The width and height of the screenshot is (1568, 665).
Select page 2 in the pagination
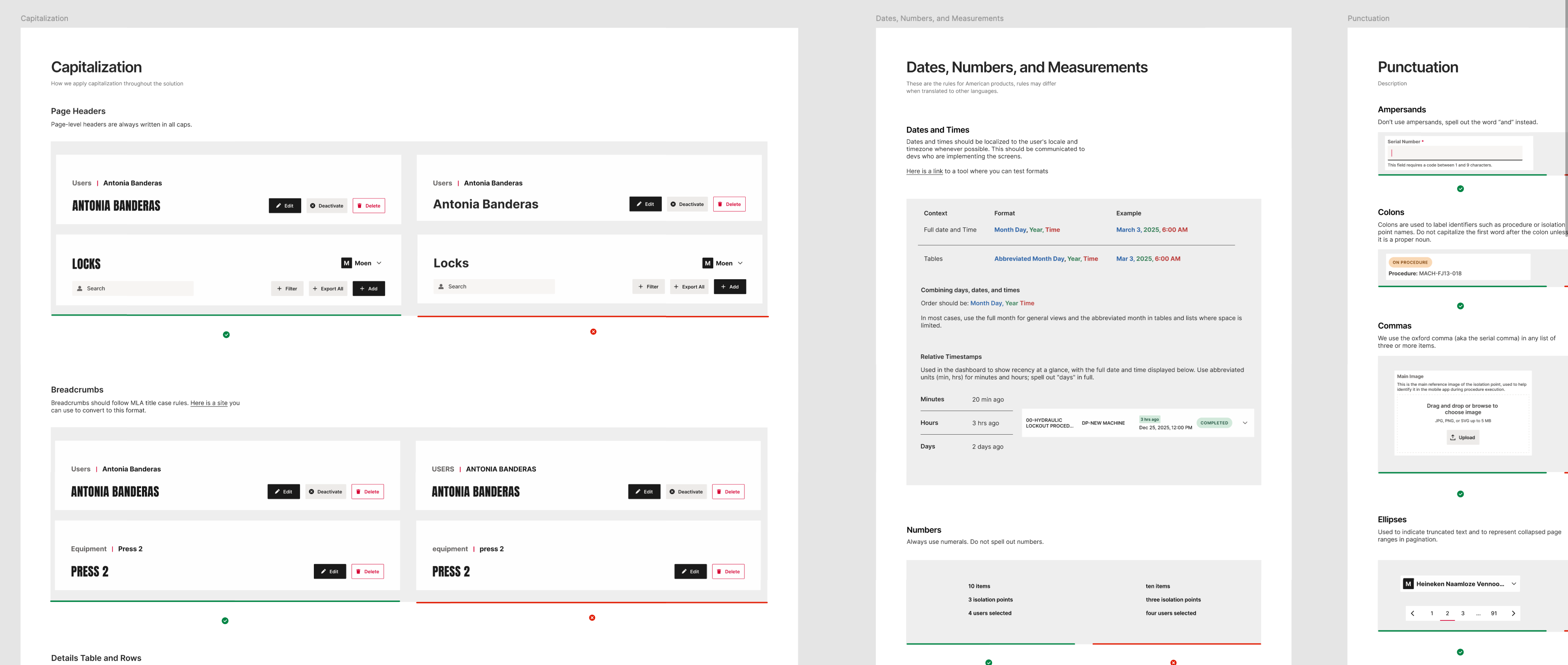point(1448,613)
